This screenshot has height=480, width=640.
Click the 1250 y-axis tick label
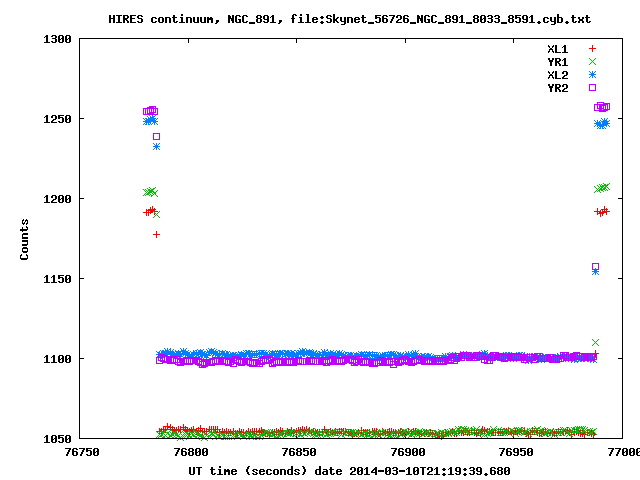tap(57, 119)
